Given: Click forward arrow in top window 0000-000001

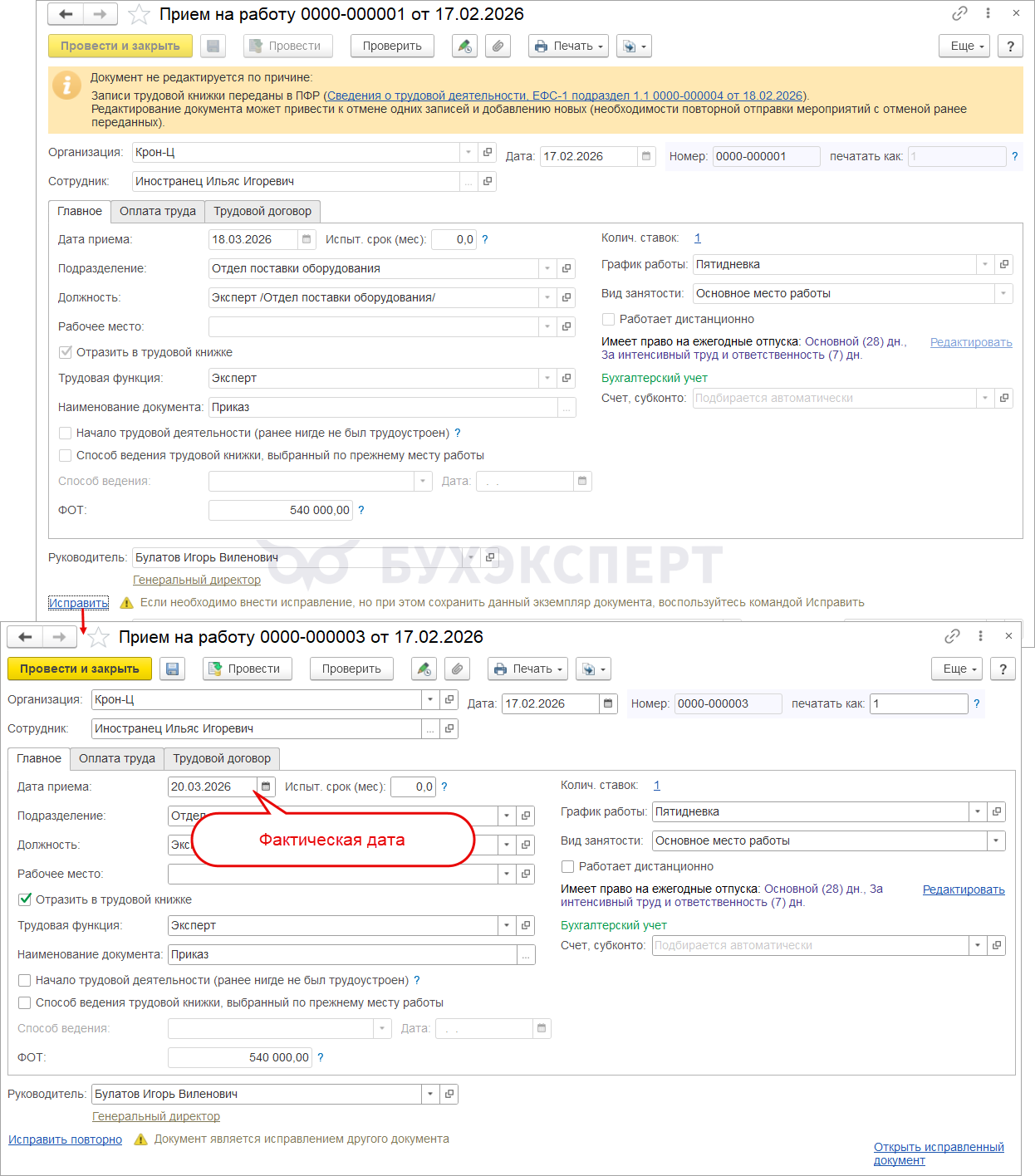Looking at the screenshot, I should coord(100,14).
